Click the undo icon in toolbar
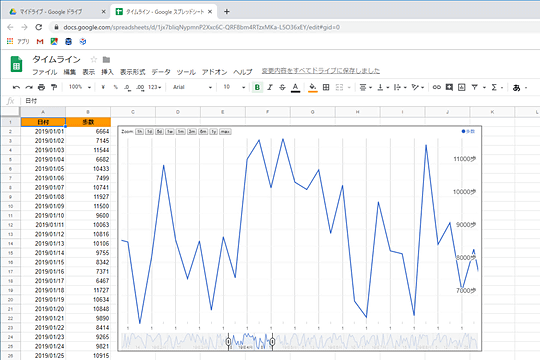The width and height of the screenshot is (540, 360). [16, 88]
